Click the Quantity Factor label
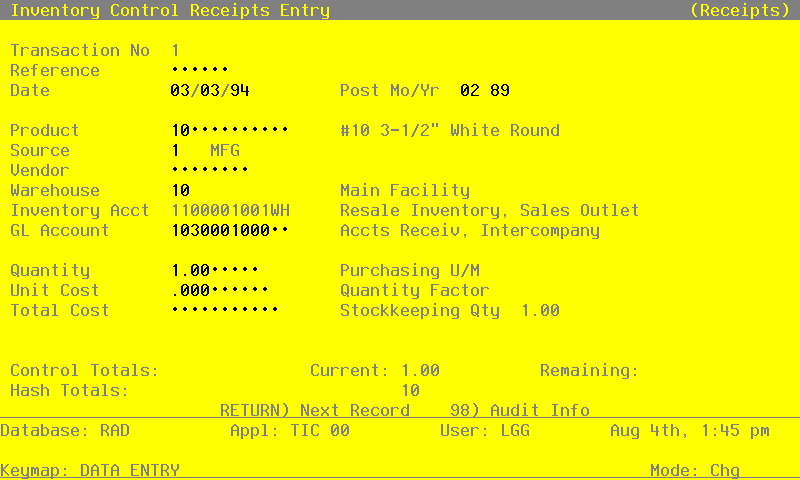 [414, 290]
